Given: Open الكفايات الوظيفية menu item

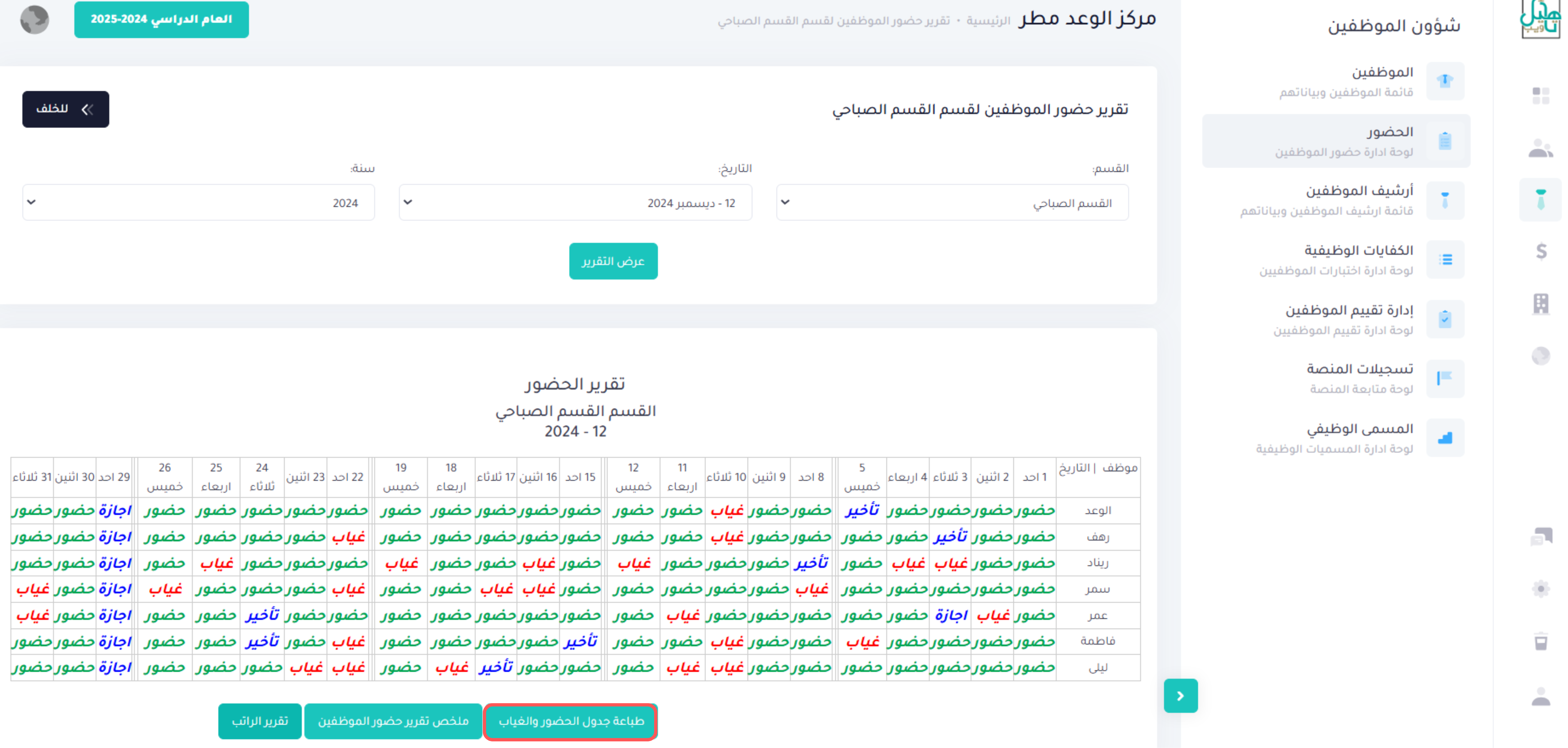Looking at the screenshot, I should click(x=1336, y=259).
